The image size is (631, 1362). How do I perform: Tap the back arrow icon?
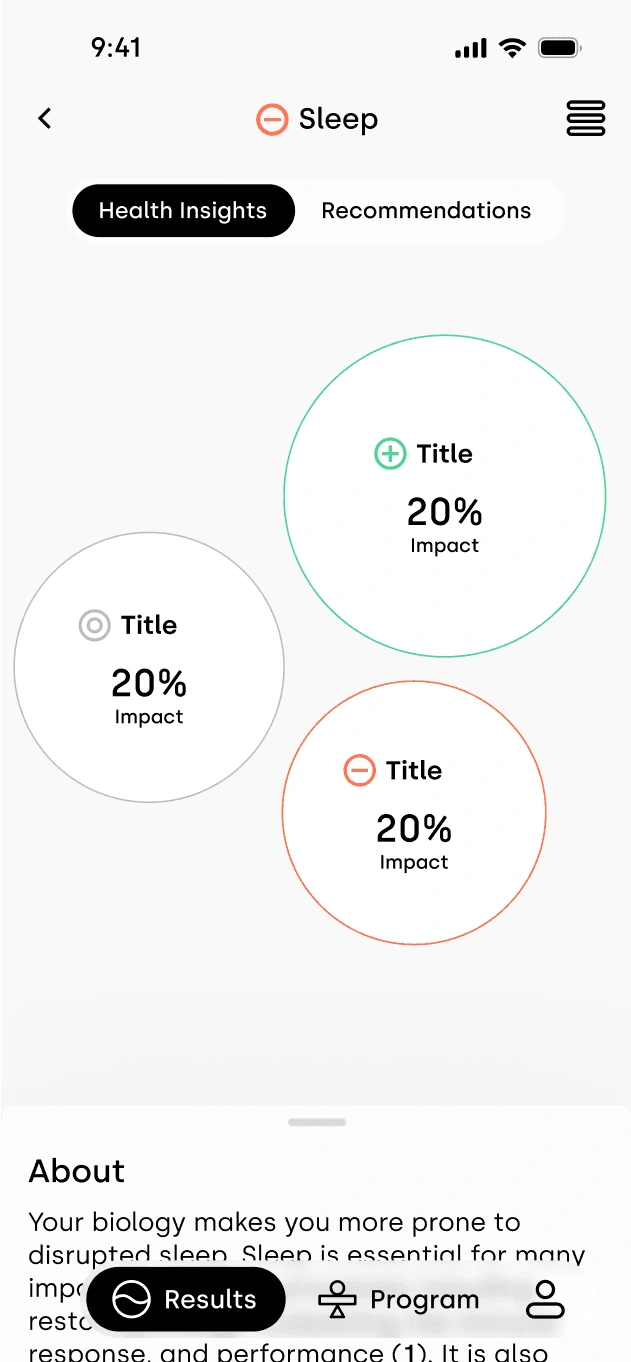(x=44, y=118)
